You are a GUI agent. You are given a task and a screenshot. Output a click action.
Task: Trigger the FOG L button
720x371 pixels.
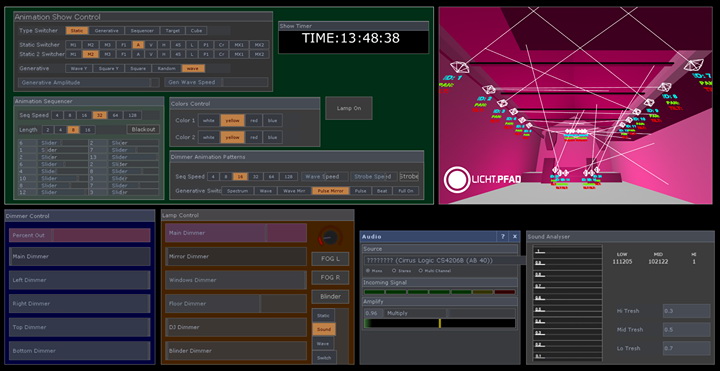click(x=330, y=259)
